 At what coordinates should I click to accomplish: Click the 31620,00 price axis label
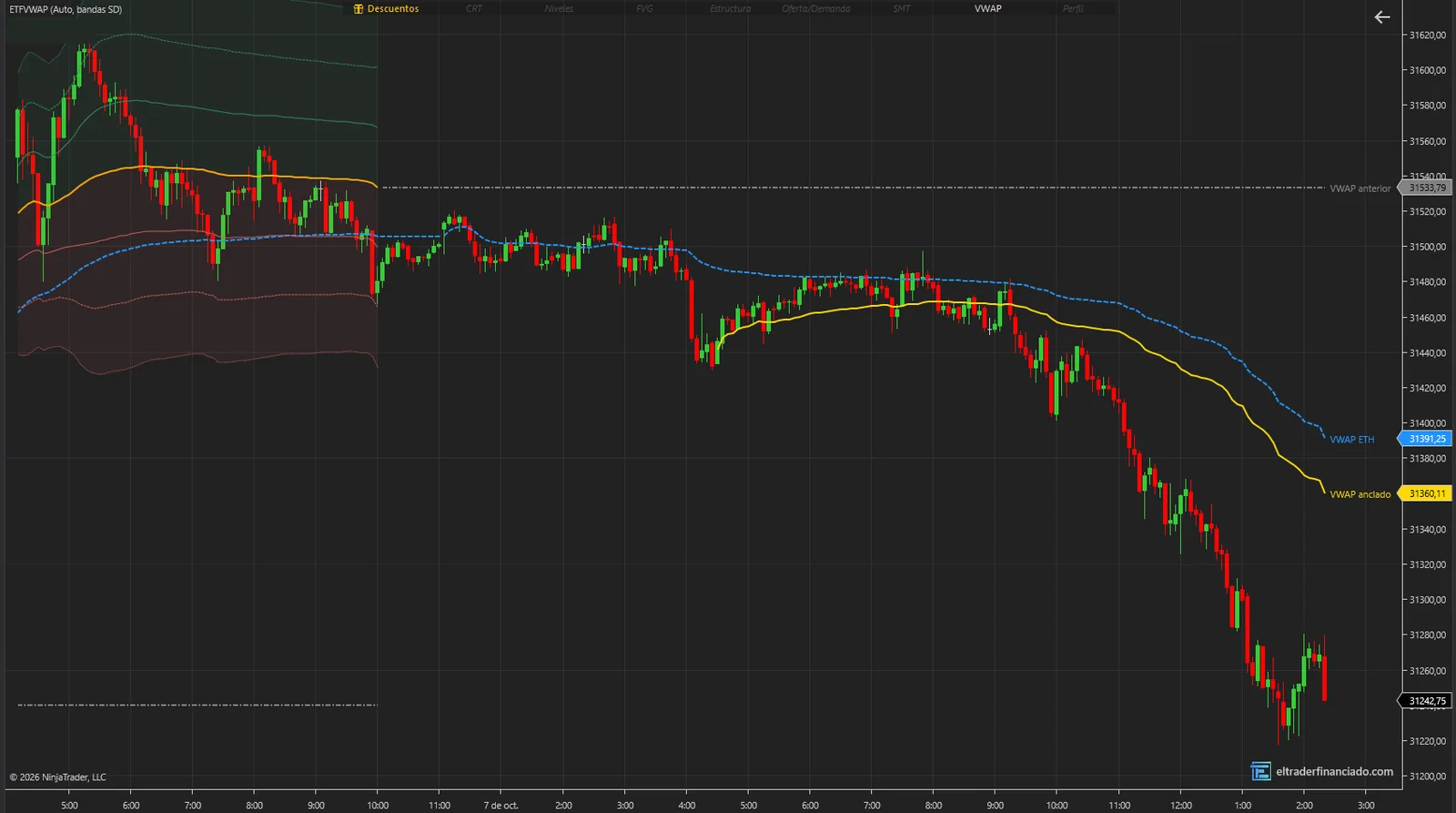(1427, 36)
